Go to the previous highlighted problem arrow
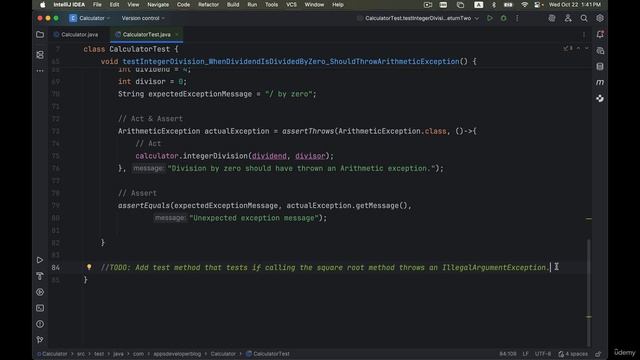This screenshot has width=640, height=360. (578, 49)
